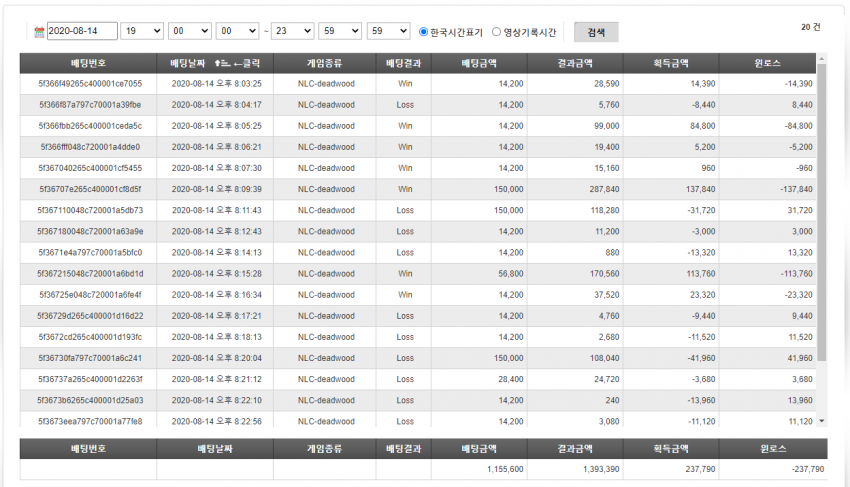
Task: Click the scrollbar up arrow
Action: [821, 58]
